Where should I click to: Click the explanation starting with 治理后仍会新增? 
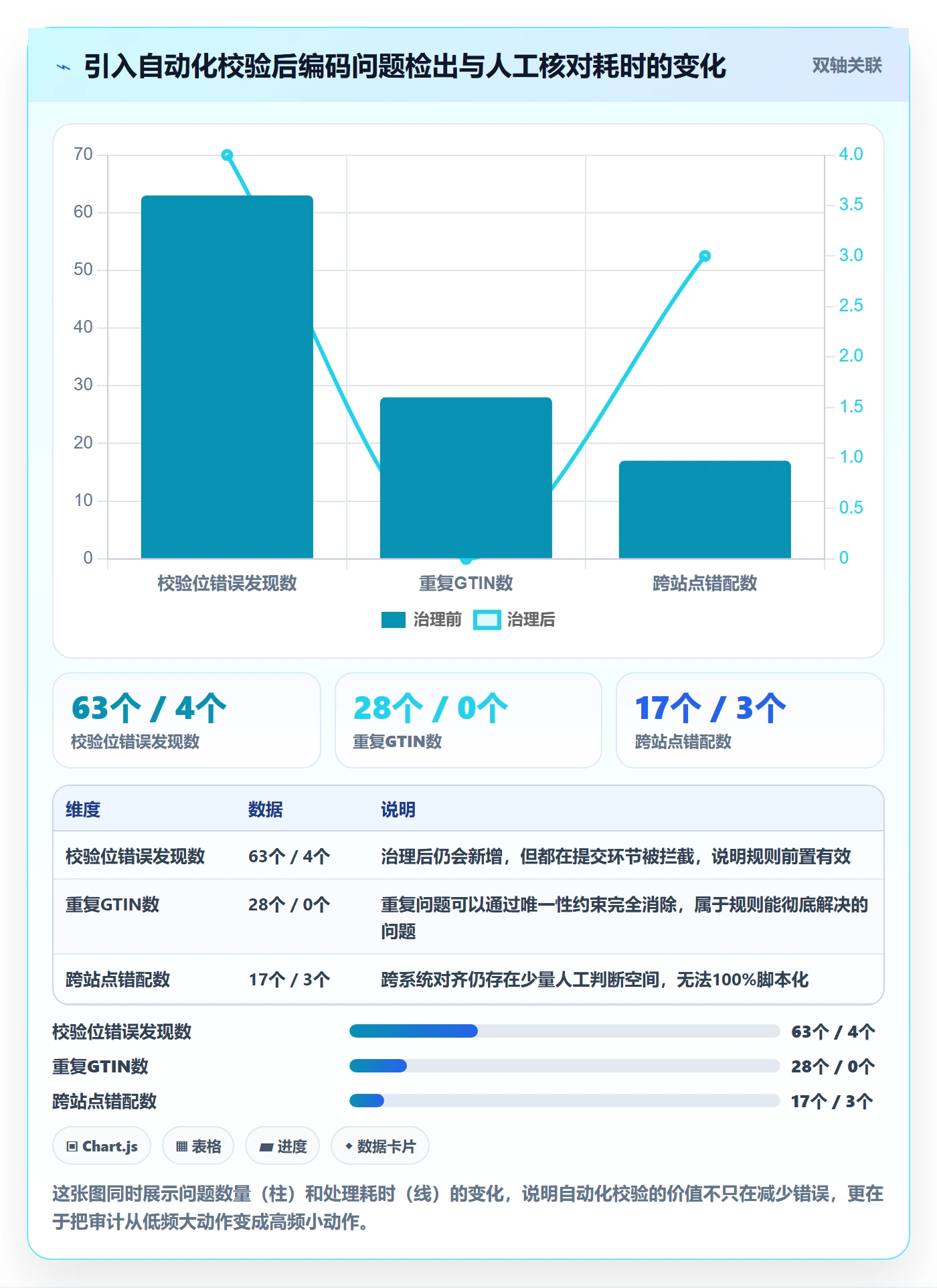(x=616, y=856)
